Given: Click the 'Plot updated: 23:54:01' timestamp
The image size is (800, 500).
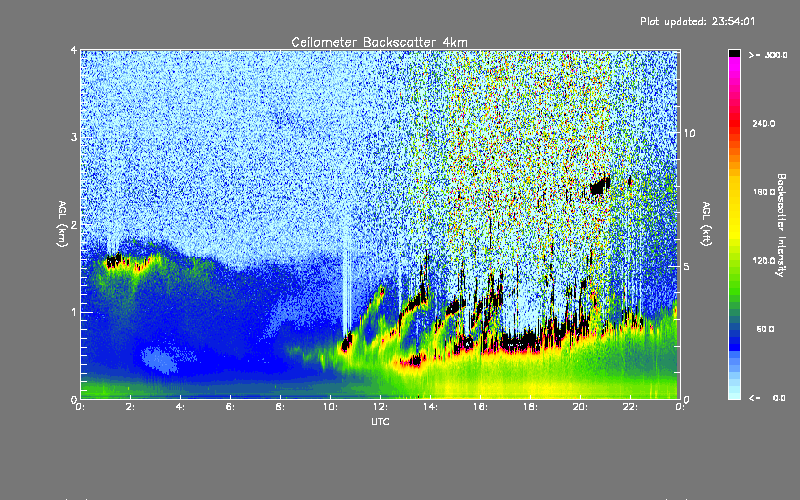Looking at the screenshot, I should pyautogui.click(x=697, y=21).
